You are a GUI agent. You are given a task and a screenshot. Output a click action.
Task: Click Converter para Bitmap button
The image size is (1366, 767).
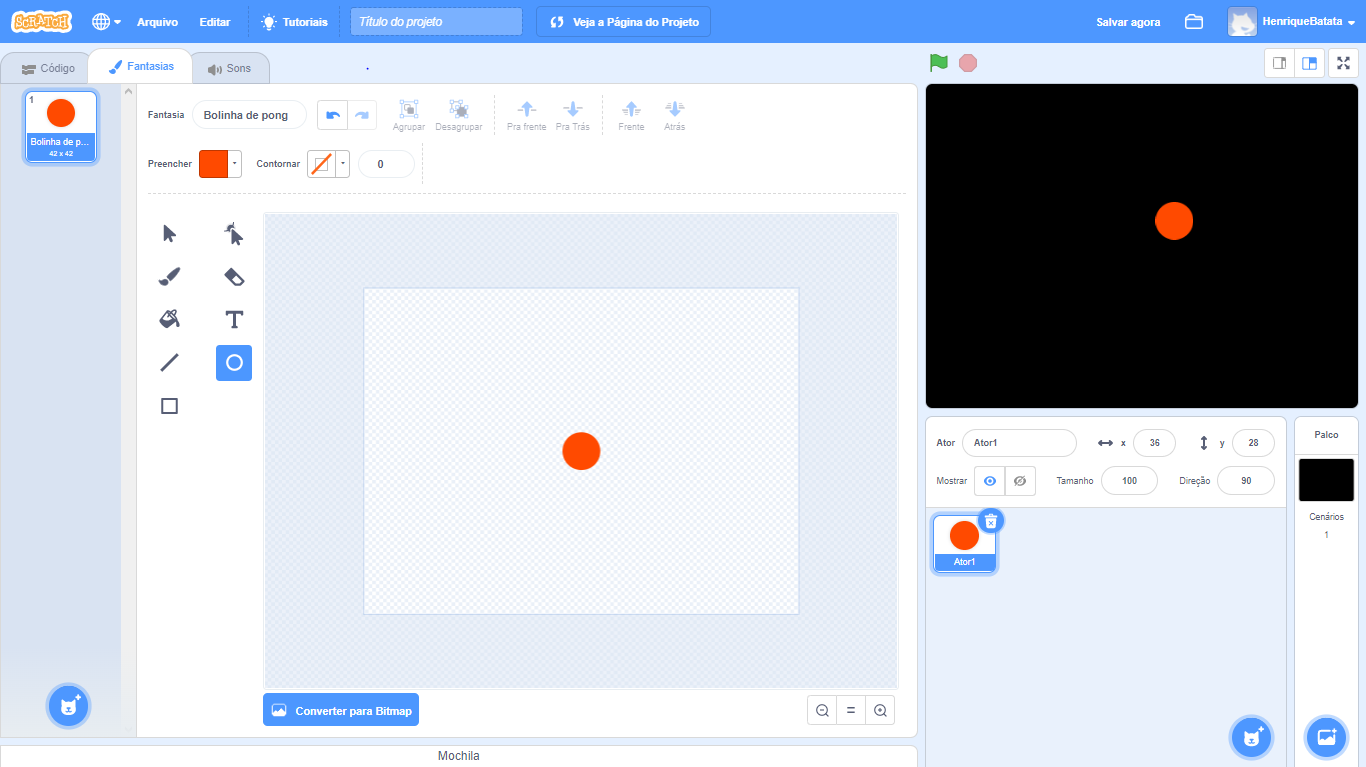[341, 710]
